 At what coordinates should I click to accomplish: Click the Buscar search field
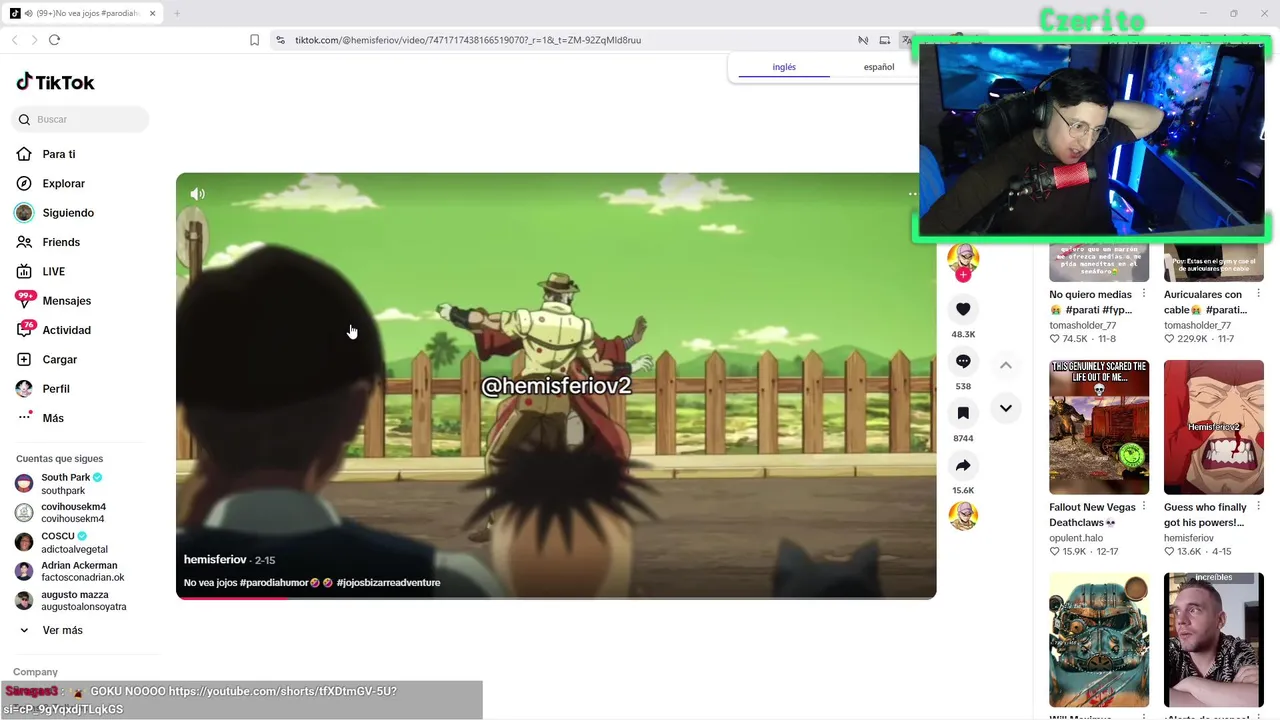(x=80, y=119)
